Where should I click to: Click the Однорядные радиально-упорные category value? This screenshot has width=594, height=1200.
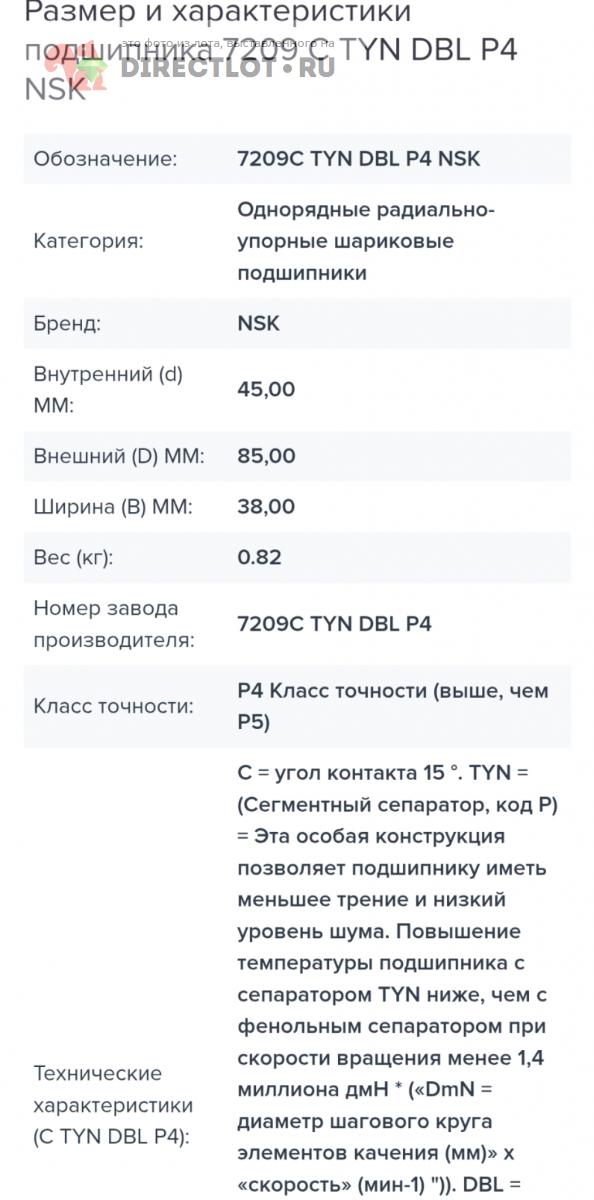(366, 241)
